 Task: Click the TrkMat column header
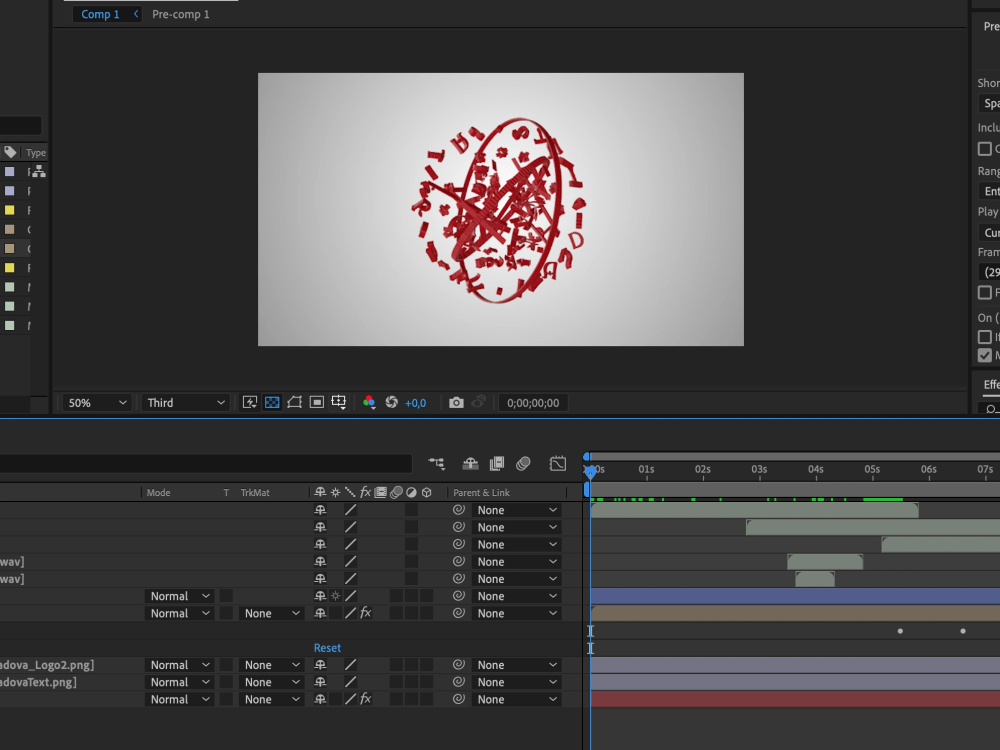[x=255, y=492]
